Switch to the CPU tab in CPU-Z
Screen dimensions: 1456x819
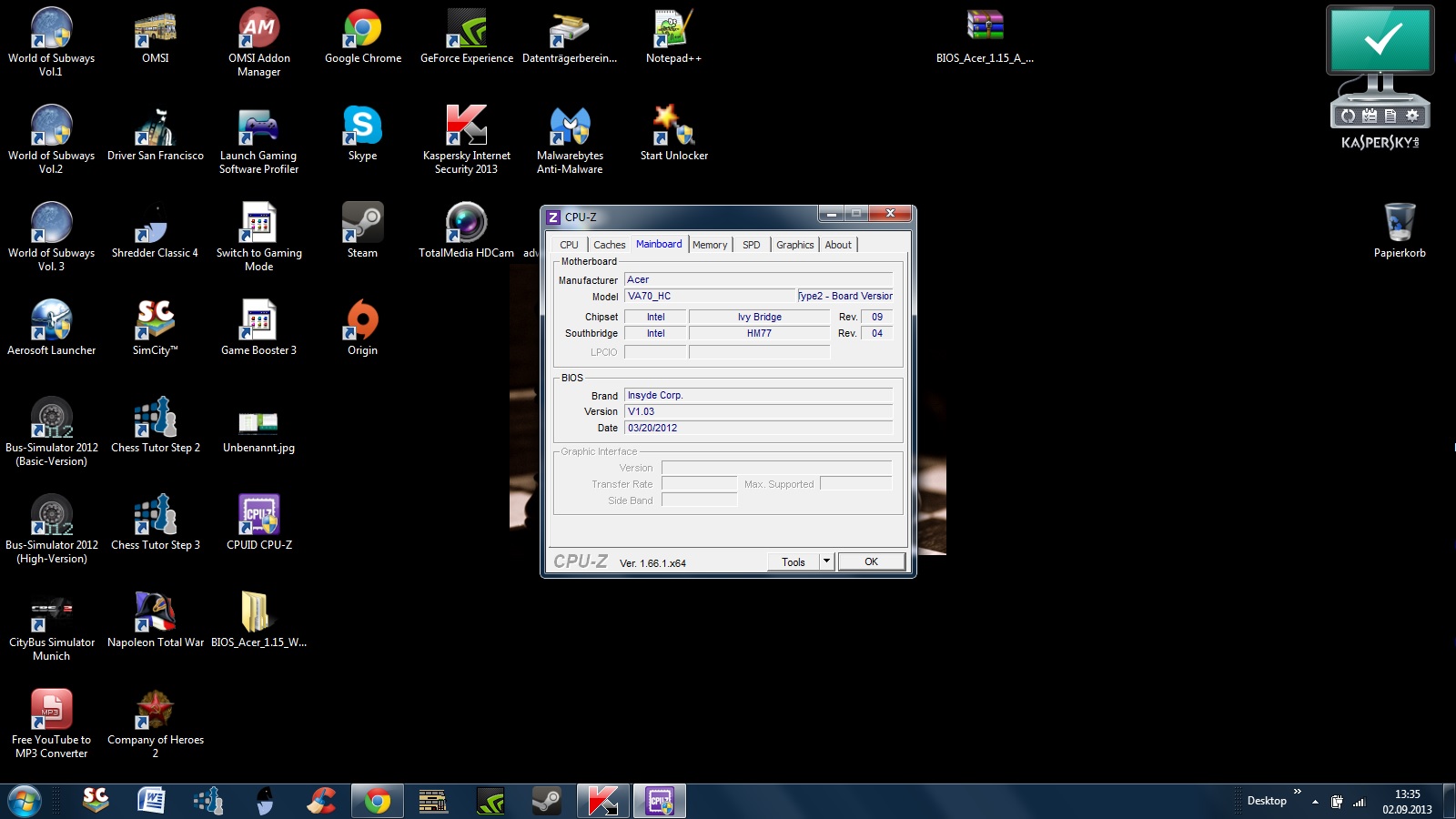(x=569, y=245)
